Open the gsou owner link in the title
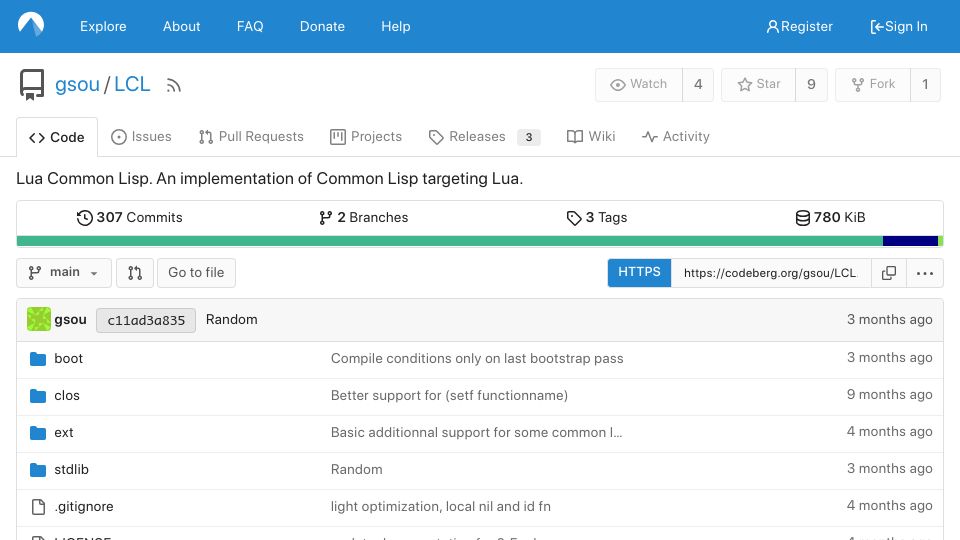The height and width of the screenshot is (540, 960). (77, 84)
